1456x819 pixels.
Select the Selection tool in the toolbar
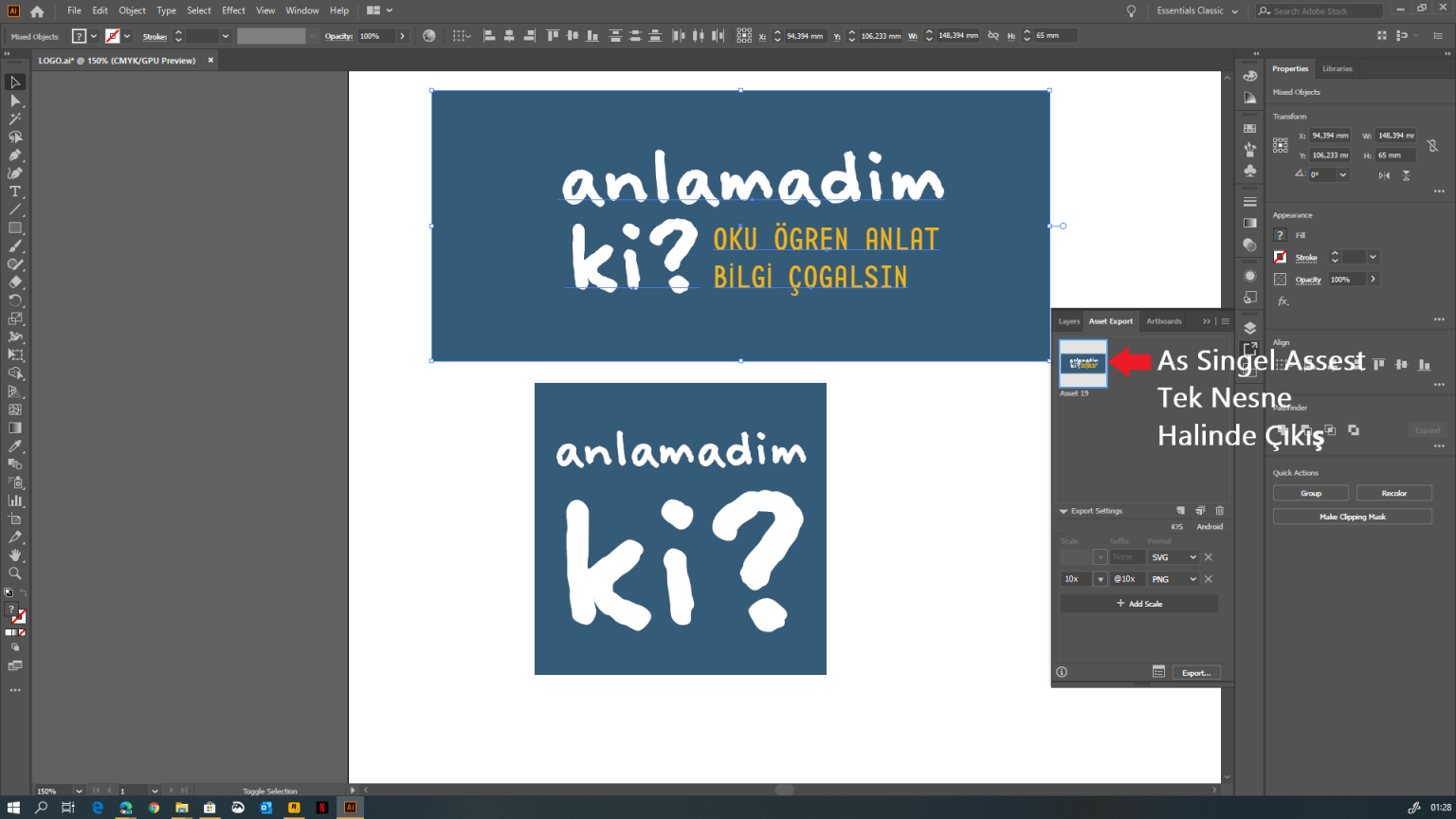point(15,82)
